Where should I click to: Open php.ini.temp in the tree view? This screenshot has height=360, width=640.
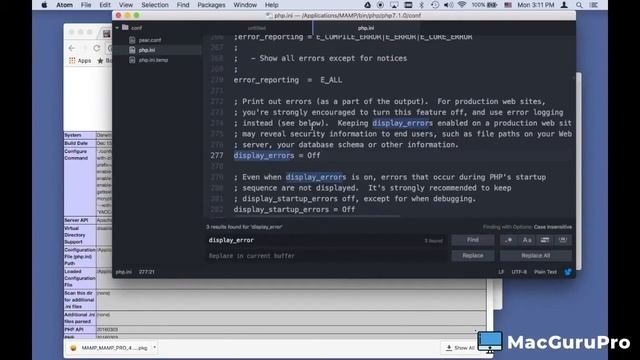pos(153,60)
